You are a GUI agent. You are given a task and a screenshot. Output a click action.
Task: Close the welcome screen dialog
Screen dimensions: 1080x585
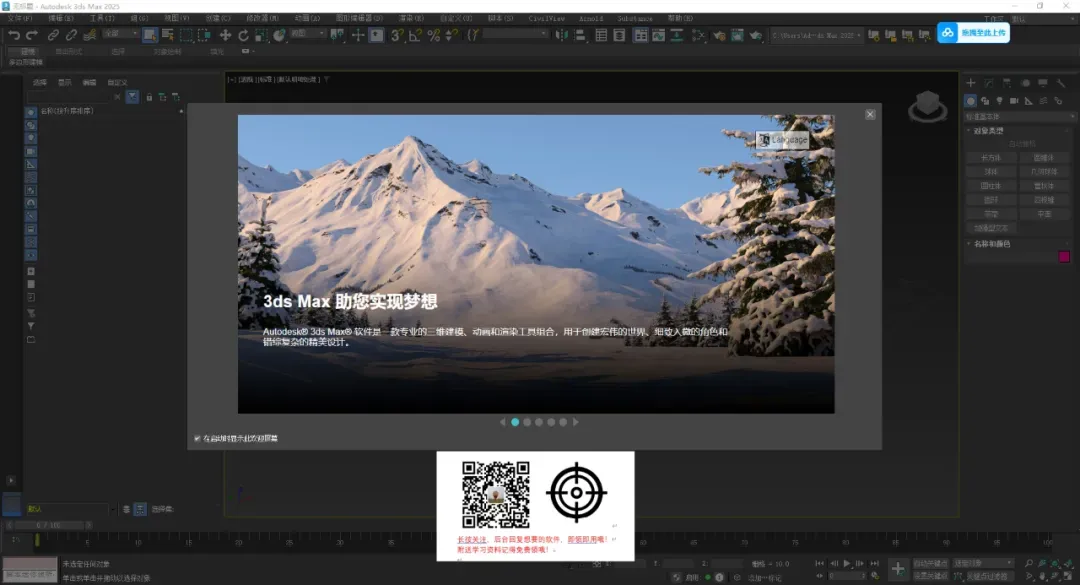click(870, 114)
